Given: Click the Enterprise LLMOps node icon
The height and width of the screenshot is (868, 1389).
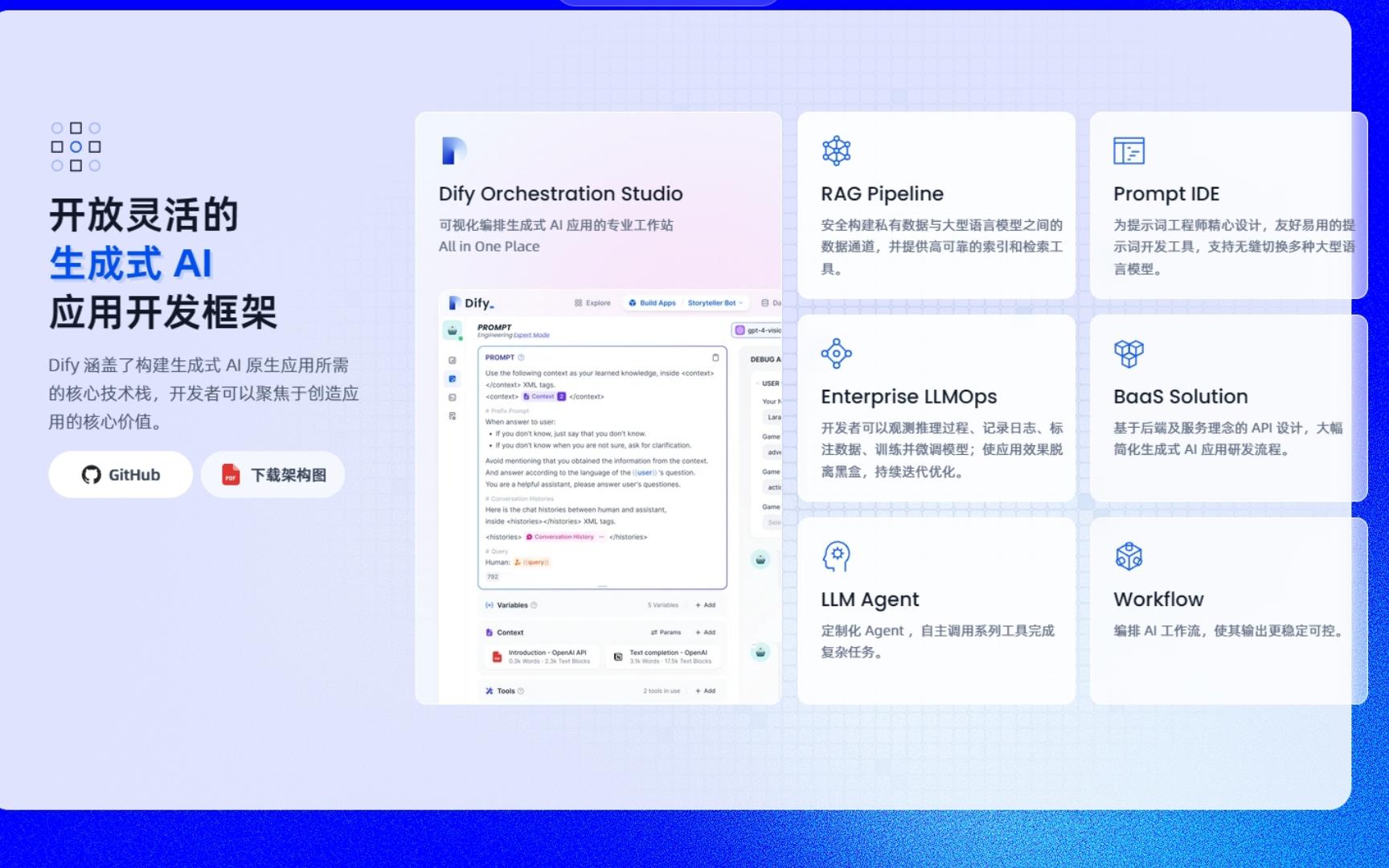Looking at the screenshot, I should point(836,353).
